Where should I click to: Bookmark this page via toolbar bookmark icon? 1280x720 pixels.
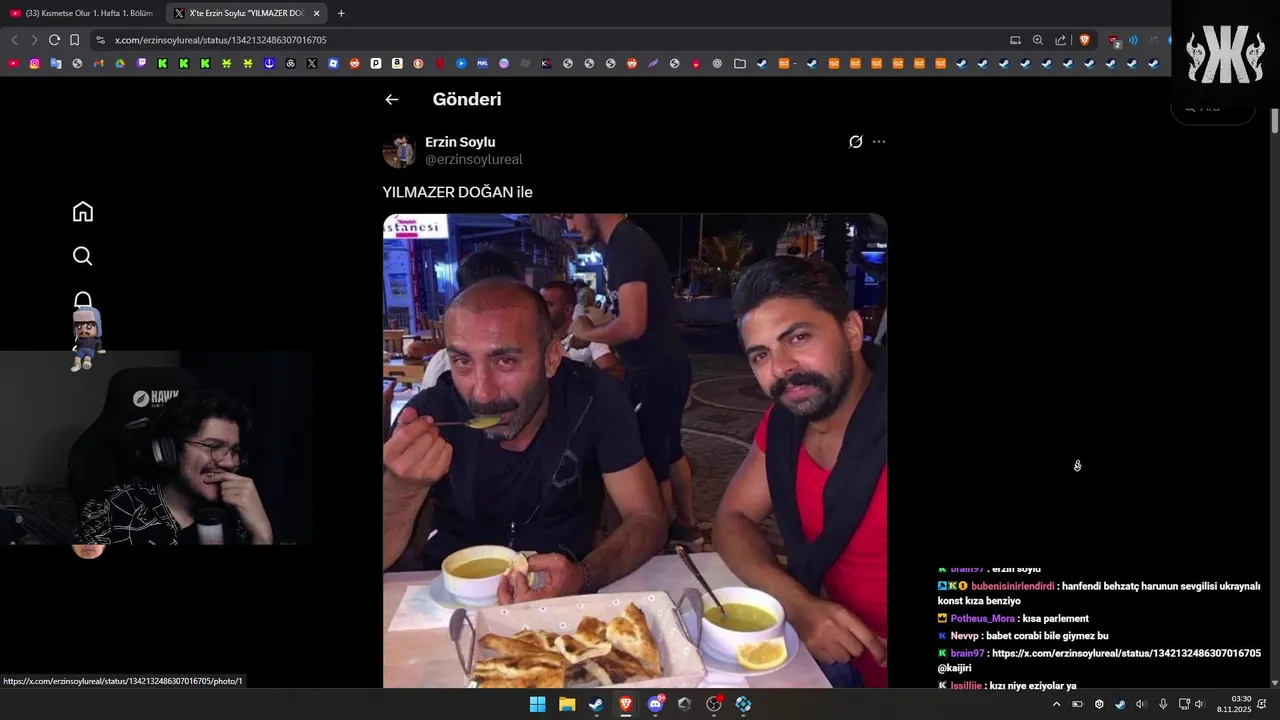click(x=75, y=40)
